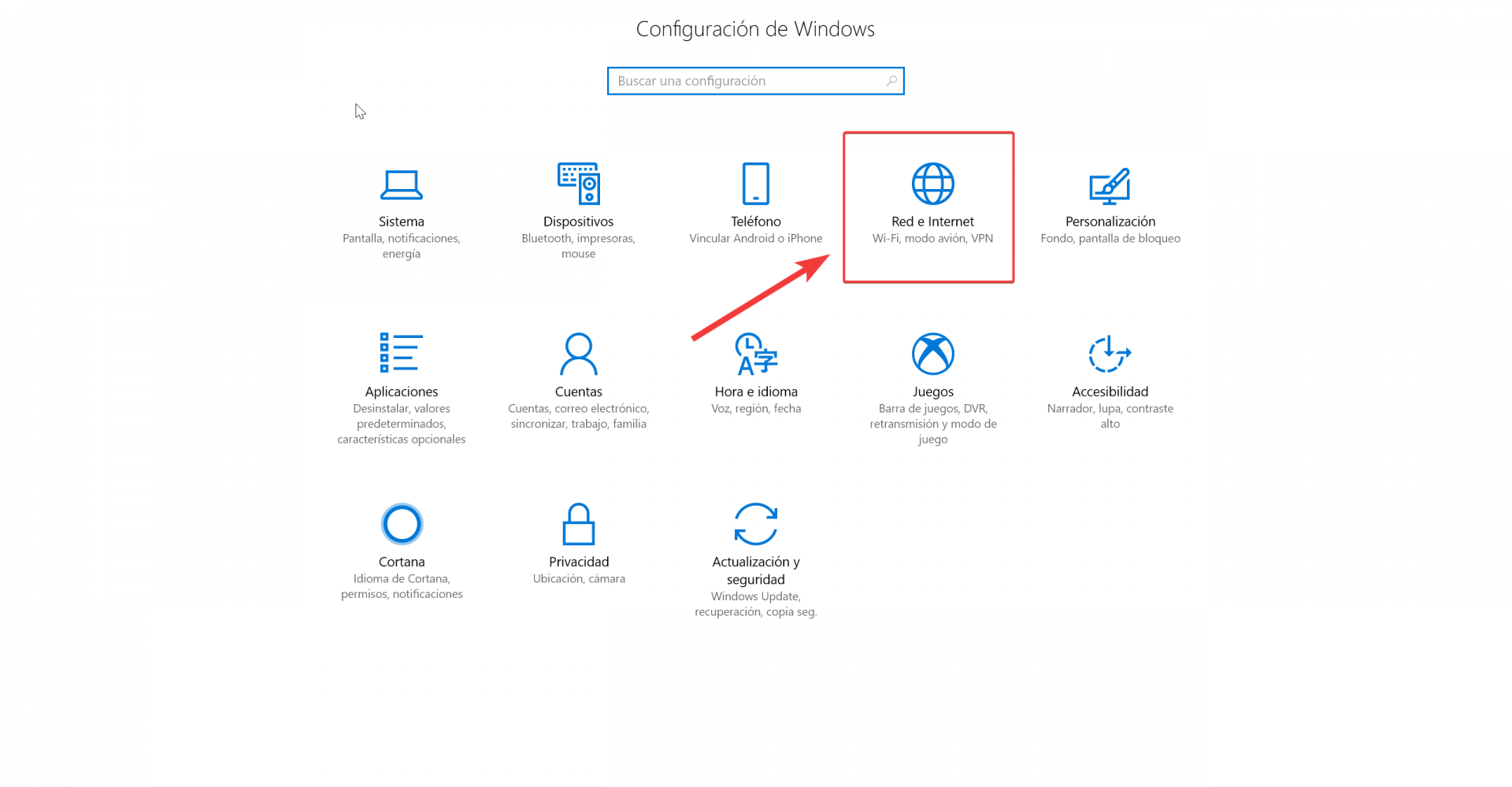Click the 'Cortana' label
The height and width of the screenshot is (787, 1512).
click(402, 562)
